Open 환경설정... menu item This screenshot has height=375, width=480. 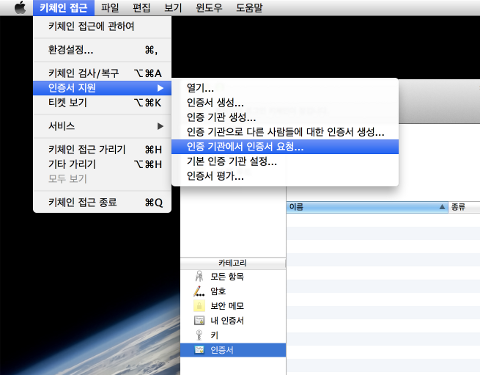102,50
